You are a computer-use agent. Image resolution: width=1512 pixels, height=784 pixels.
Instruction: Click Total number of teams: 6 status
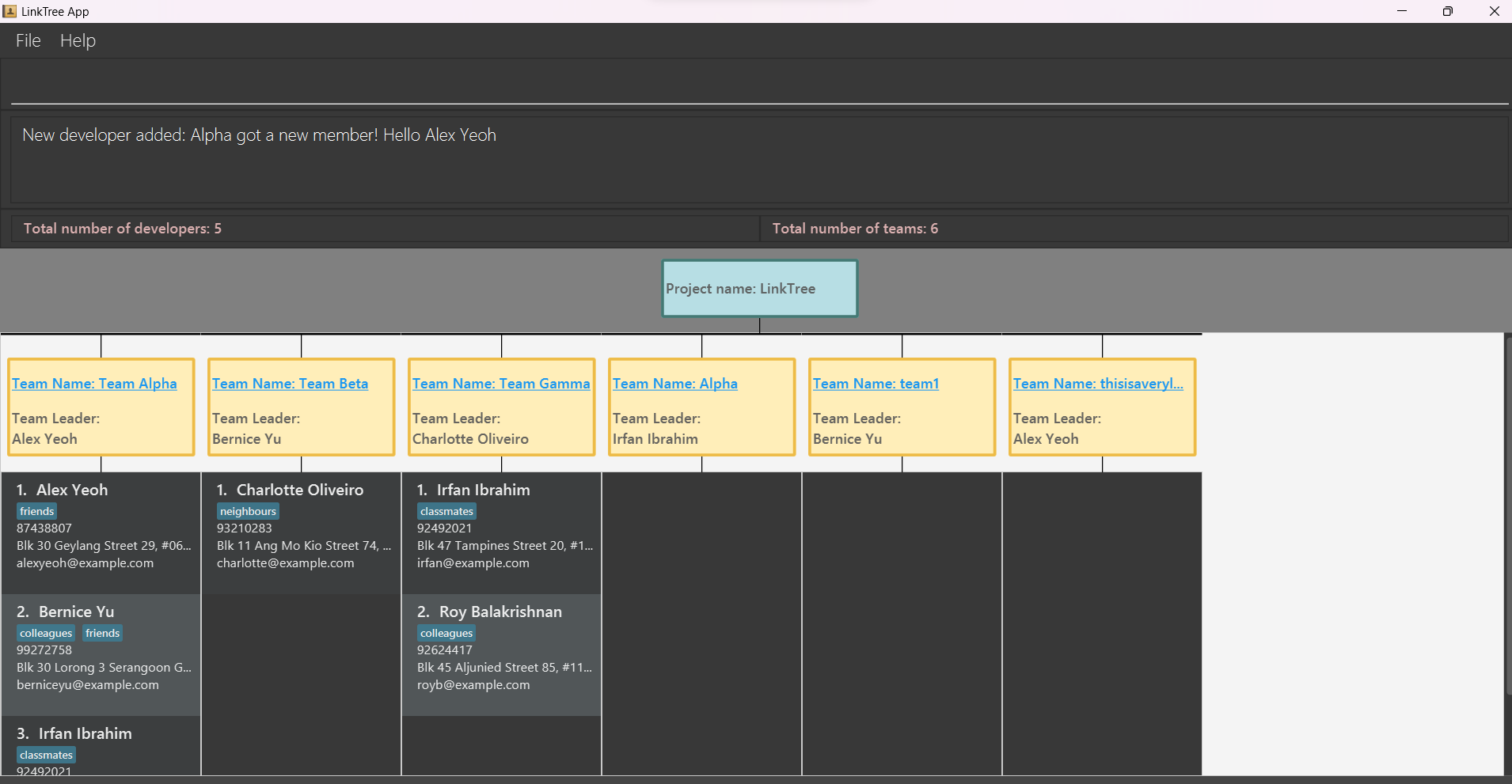[855, 229]
